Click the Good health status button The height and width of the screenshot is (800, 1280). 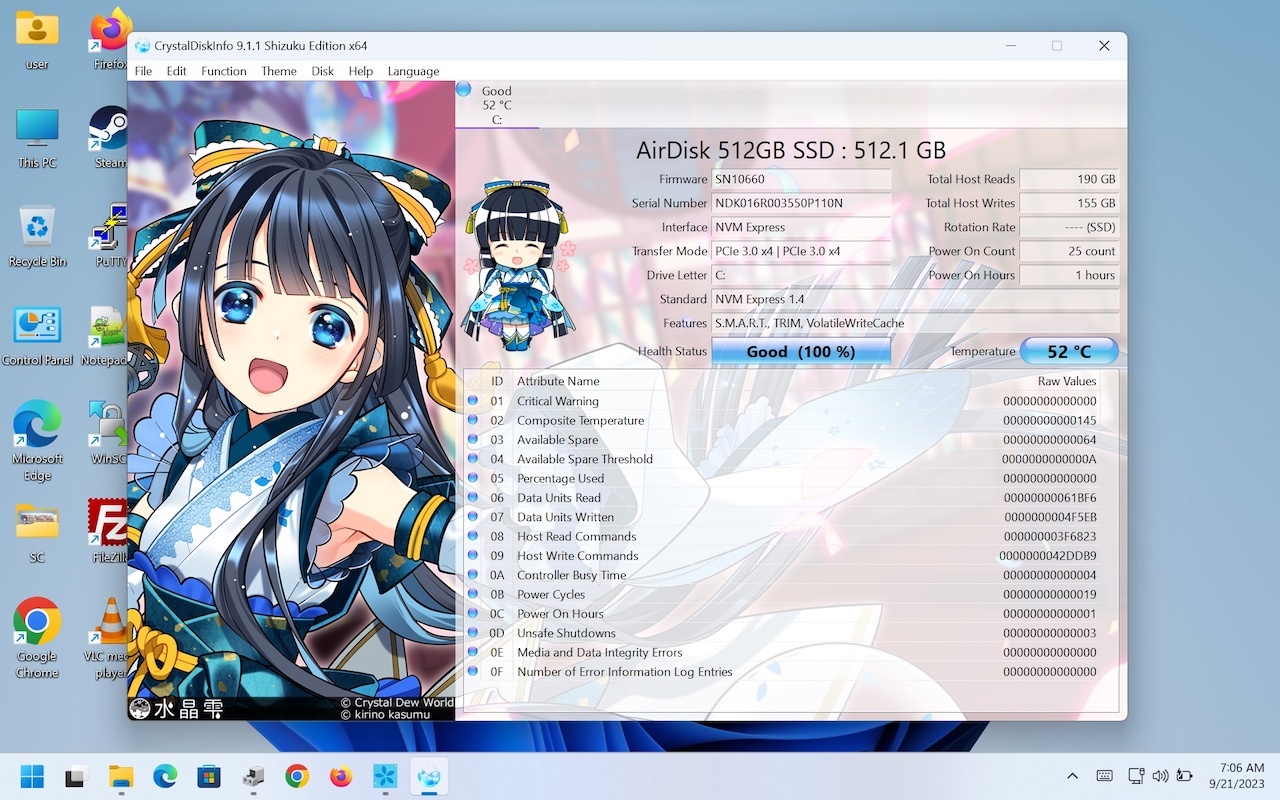pyautogui.click(x=800, y=352)
